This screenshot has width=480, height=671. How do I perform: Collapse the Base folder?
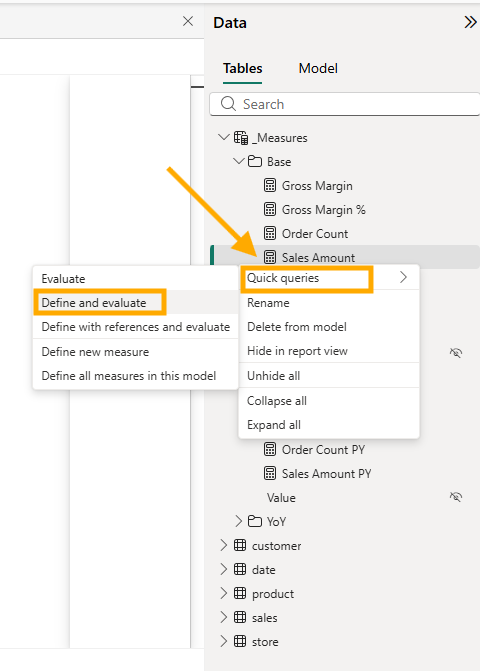click(239, 161)
